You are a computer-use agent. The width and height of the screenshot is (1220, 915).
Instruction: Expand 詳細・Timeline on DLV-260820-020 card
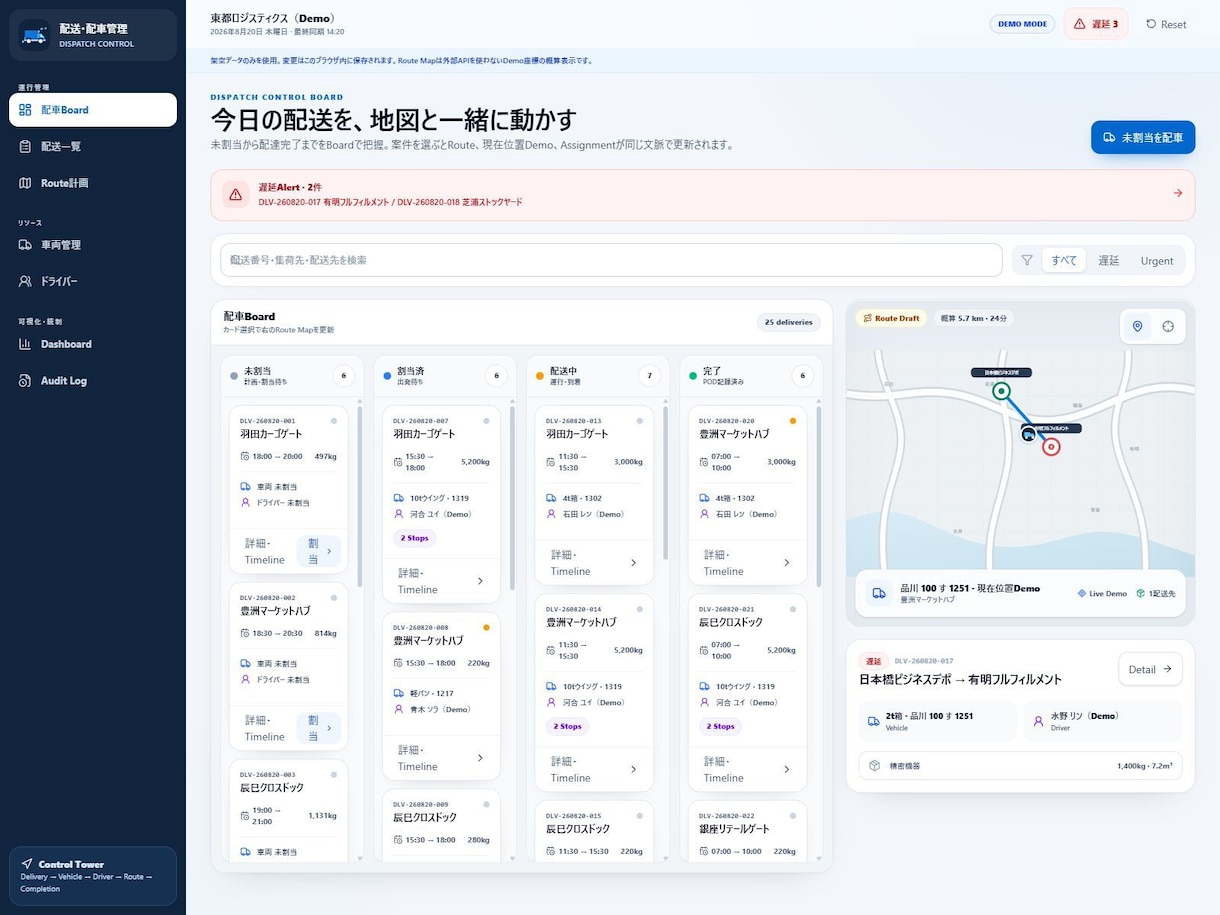tap(747, 563)
